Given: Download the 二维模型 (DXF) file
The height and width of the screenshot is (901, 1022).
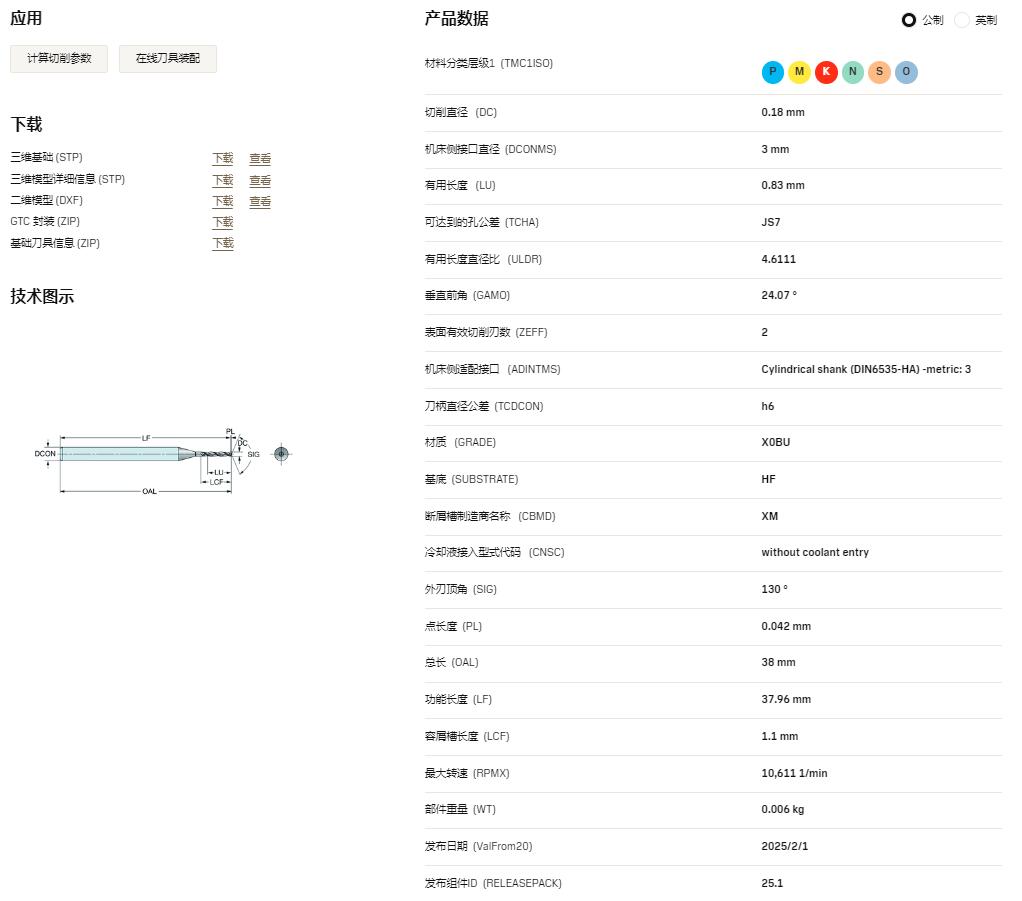Looking at the screenshot, I should pyautogui.click(x=222, y=201).
